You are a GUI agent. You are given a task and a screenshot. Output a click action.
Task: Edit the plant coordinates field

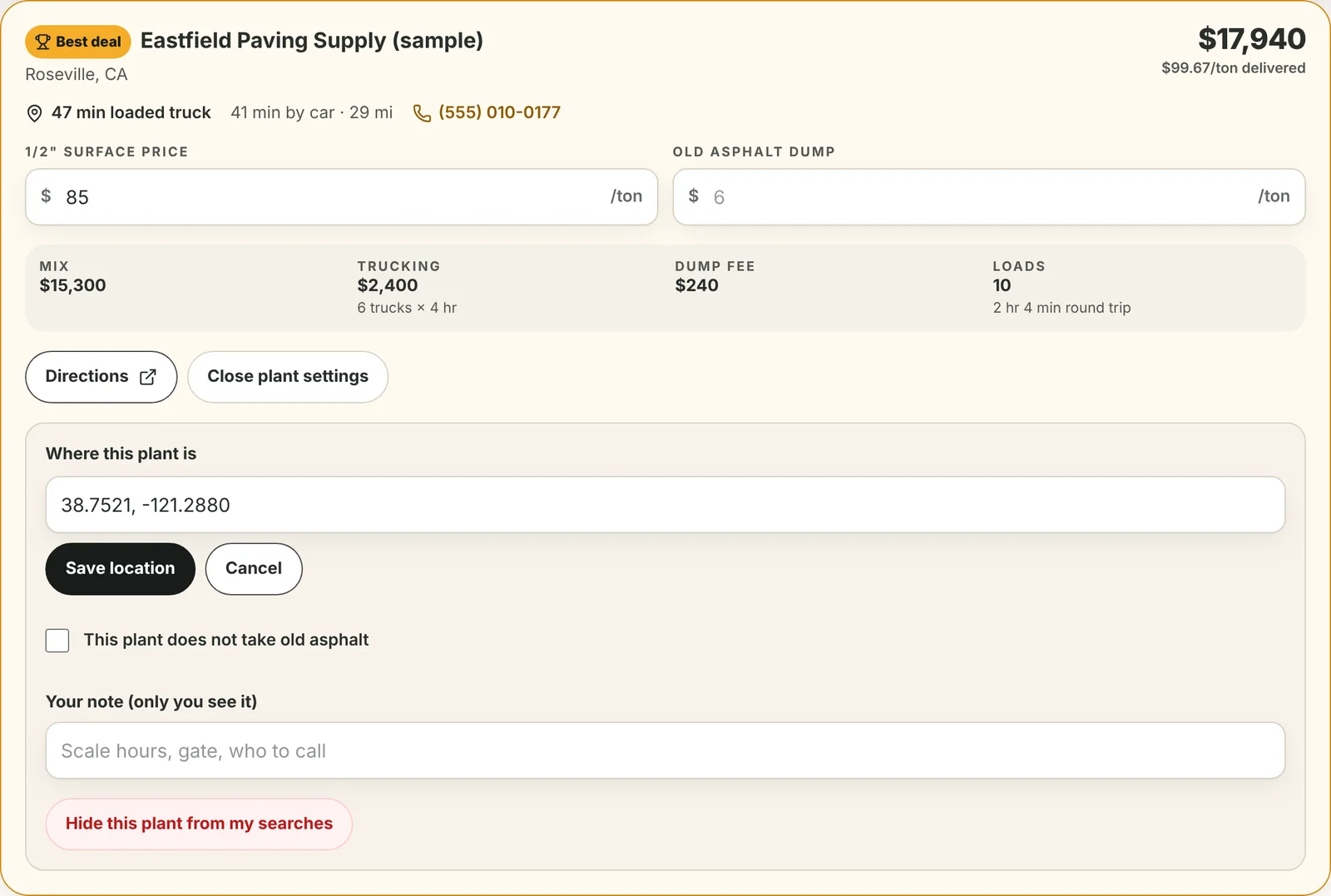point(665,505)
